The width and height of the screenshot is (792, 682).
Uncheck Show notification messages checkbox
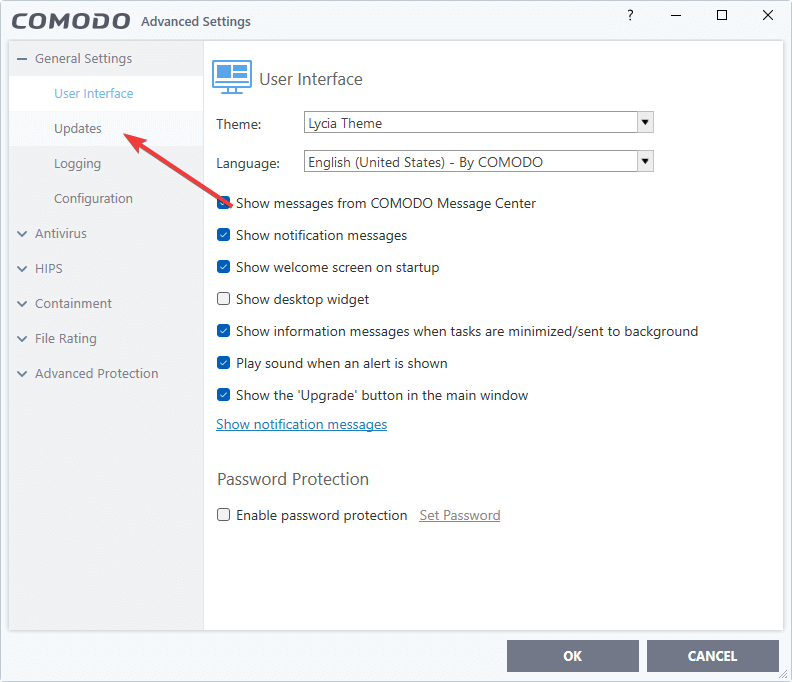(223, 235)
